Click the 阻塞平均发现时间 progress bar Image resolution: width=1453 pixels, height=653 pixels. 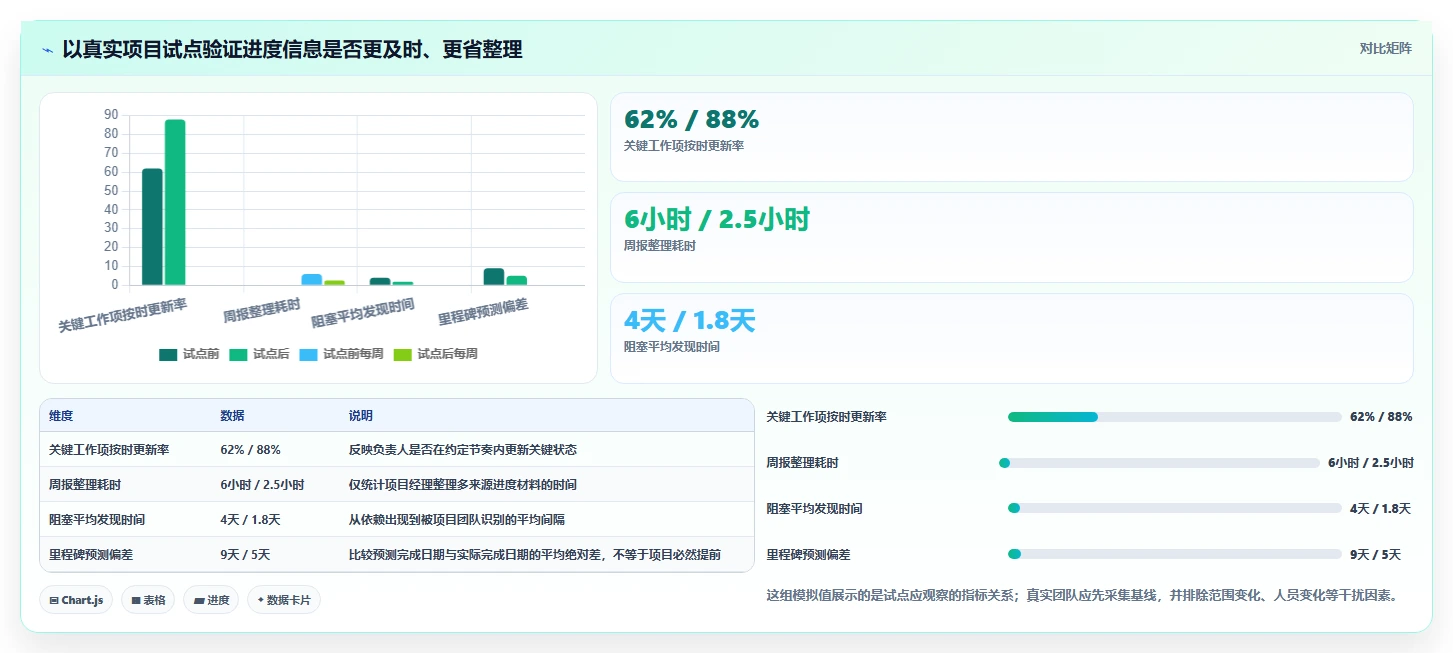[x=1174, y=508]
